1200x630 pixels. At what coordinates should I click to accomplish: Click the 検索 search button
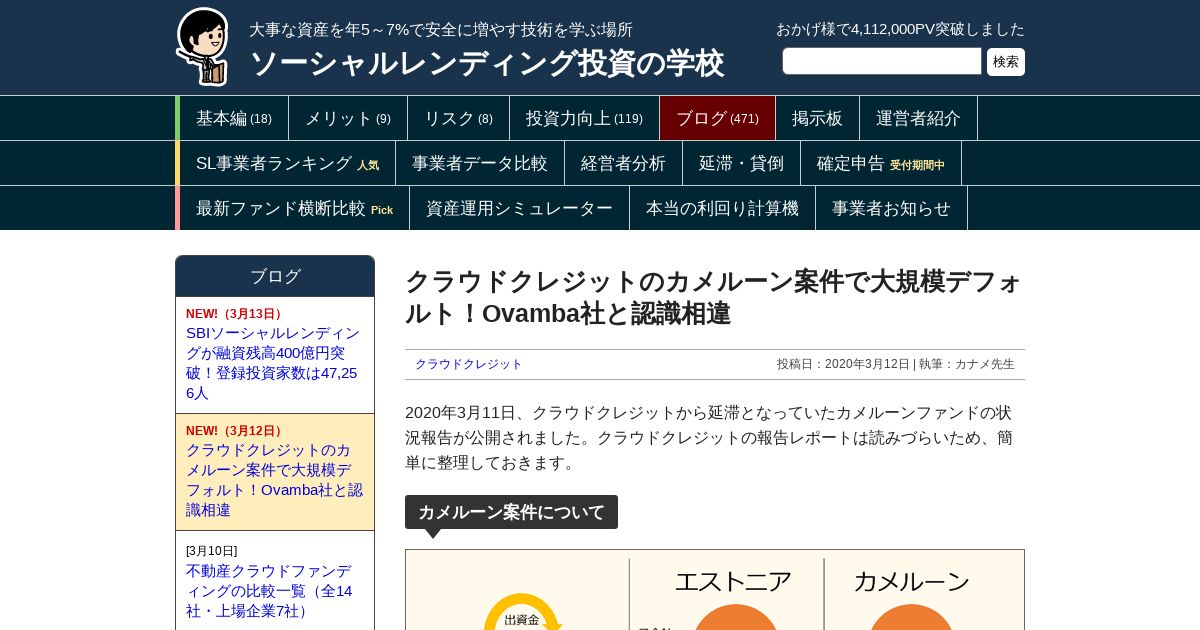pos(1006,62)
